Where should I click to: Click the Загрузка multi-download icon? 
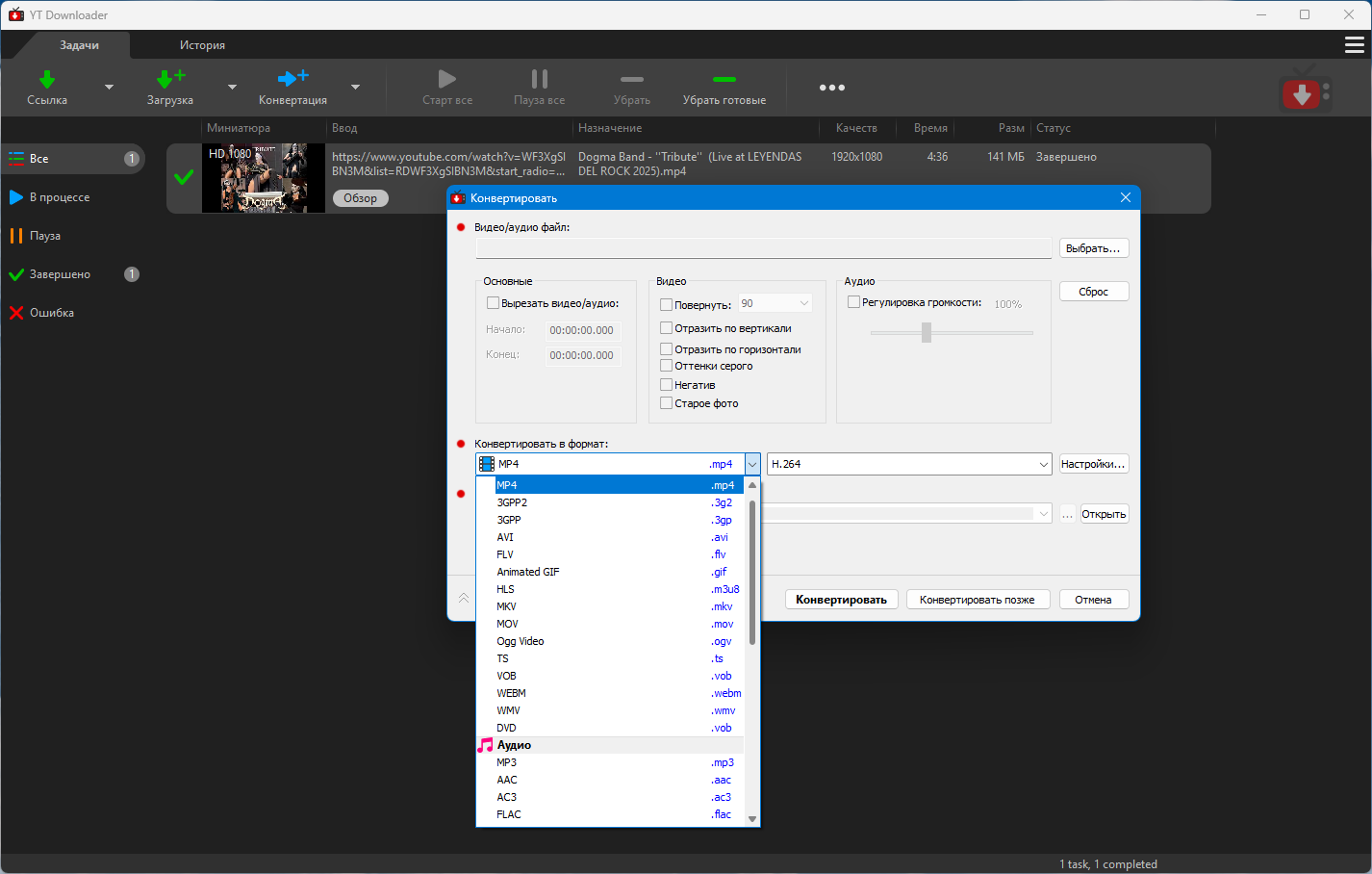point(170,79)
